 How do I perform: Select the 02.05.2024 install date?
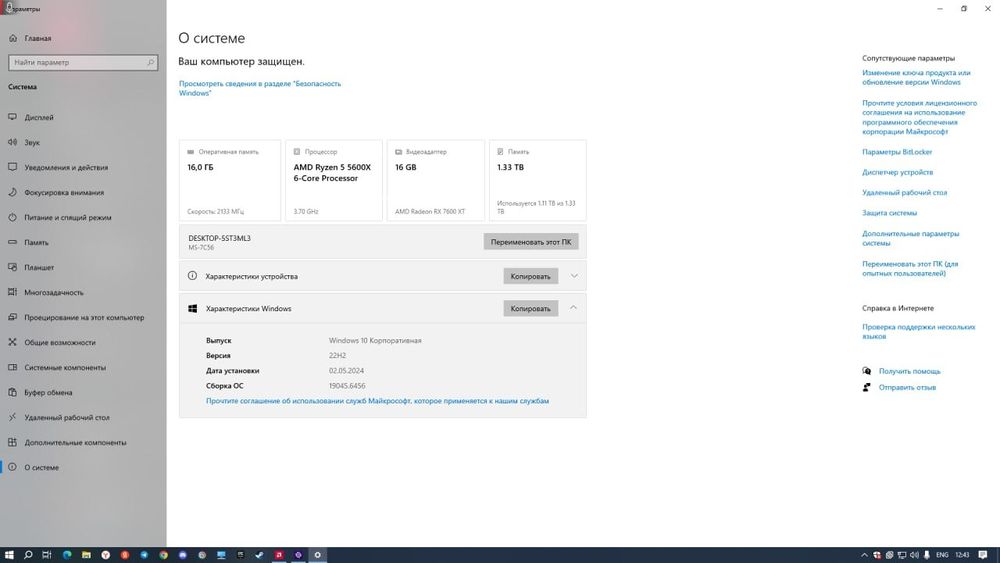click(346, 370)
